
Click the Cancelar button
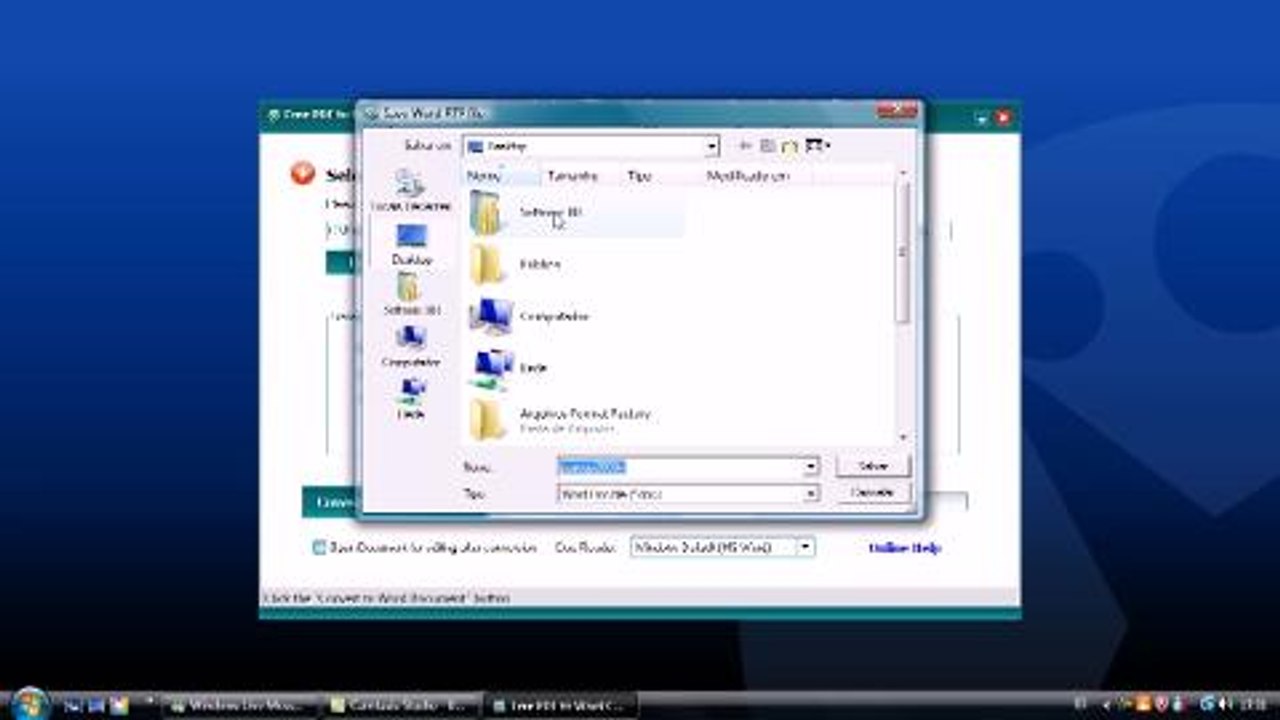(873, 493)
